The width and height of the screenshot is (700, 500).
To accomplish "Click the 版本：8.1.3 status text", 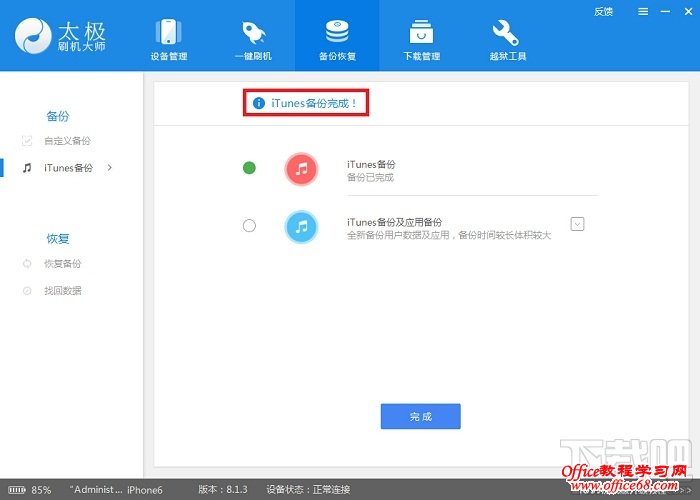I will (x=222, y=490).
